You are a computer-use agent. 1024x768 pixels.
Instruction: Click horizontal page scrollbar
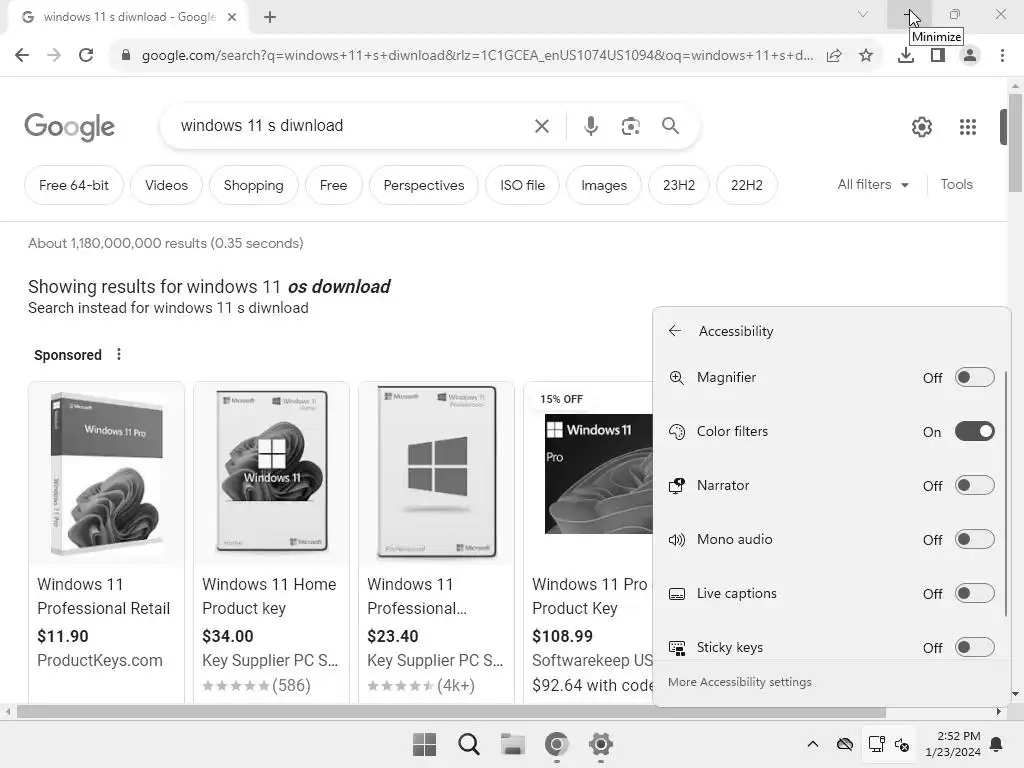point(451,712)
